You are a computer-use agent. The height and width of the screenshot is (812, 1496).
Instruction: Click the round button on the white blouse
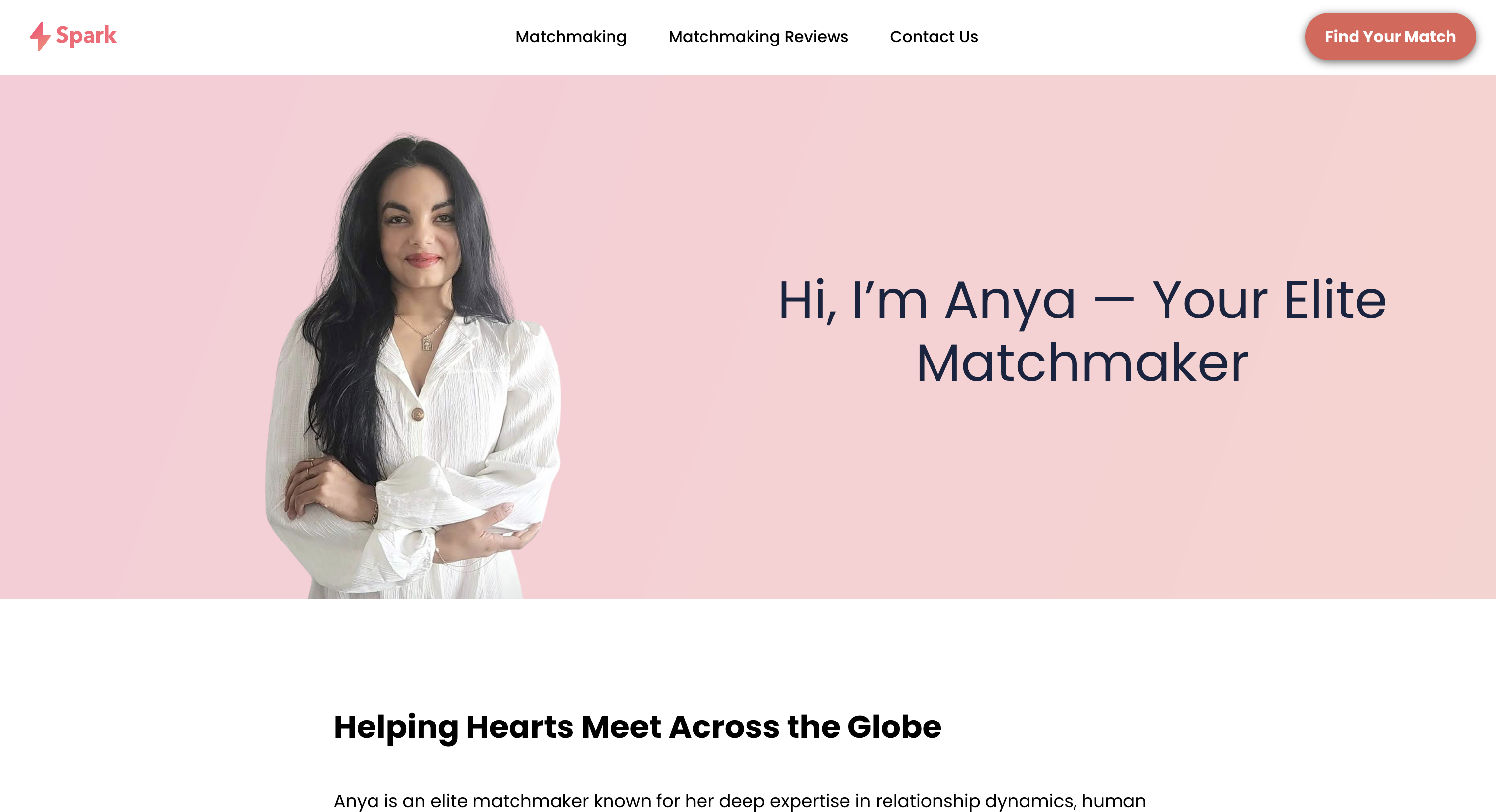coord(418,414)
